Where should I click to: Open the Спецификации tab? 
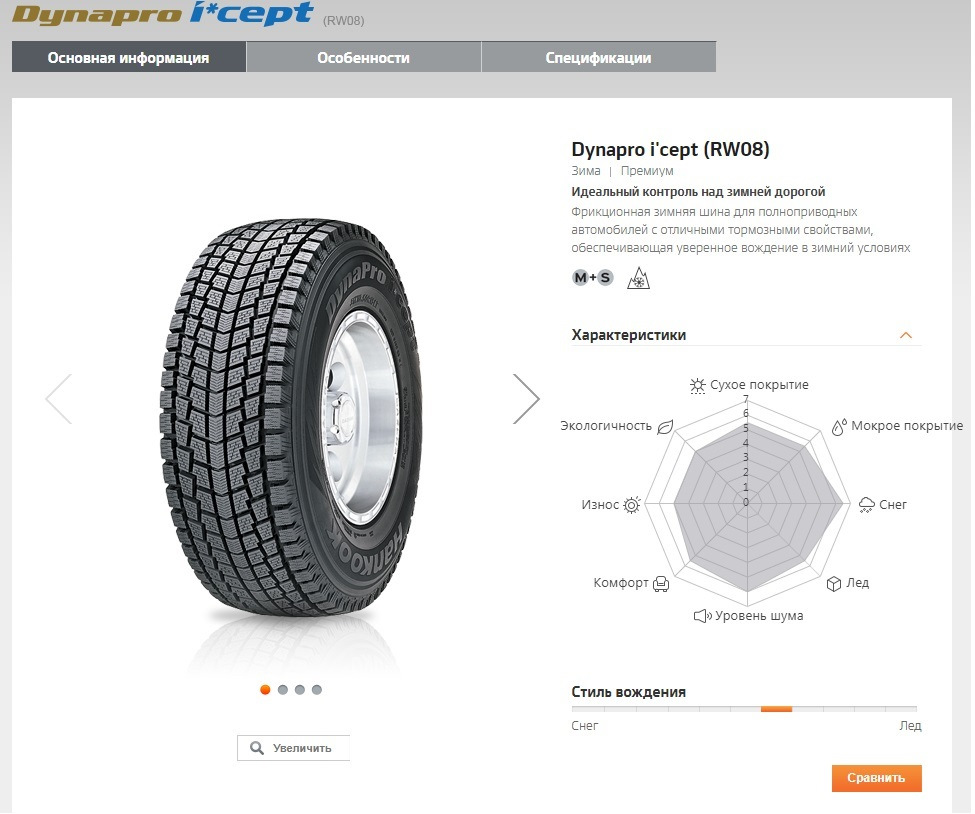[599, 57]
